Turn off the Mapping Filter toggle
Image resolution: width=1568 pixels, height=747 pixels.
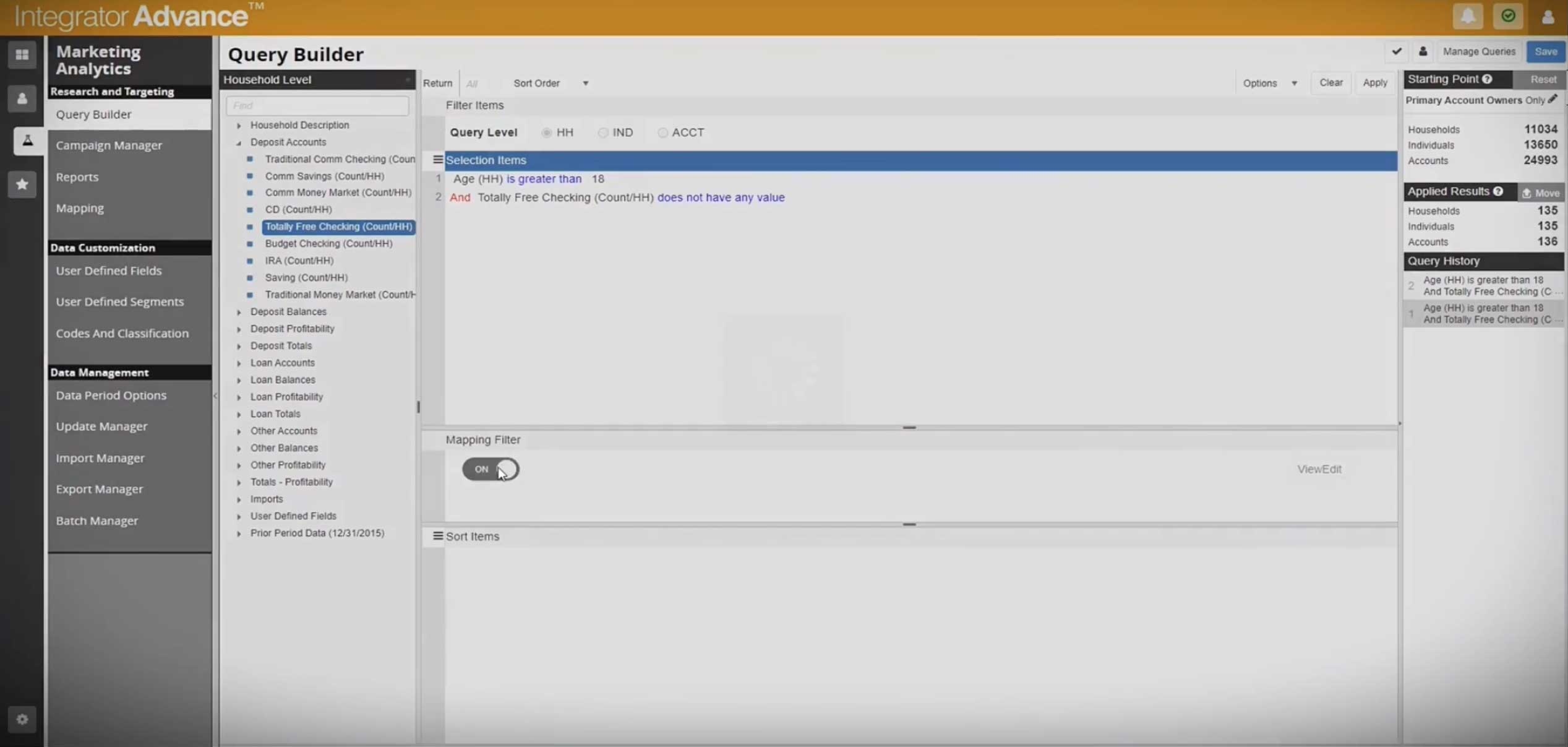point(491,469)
